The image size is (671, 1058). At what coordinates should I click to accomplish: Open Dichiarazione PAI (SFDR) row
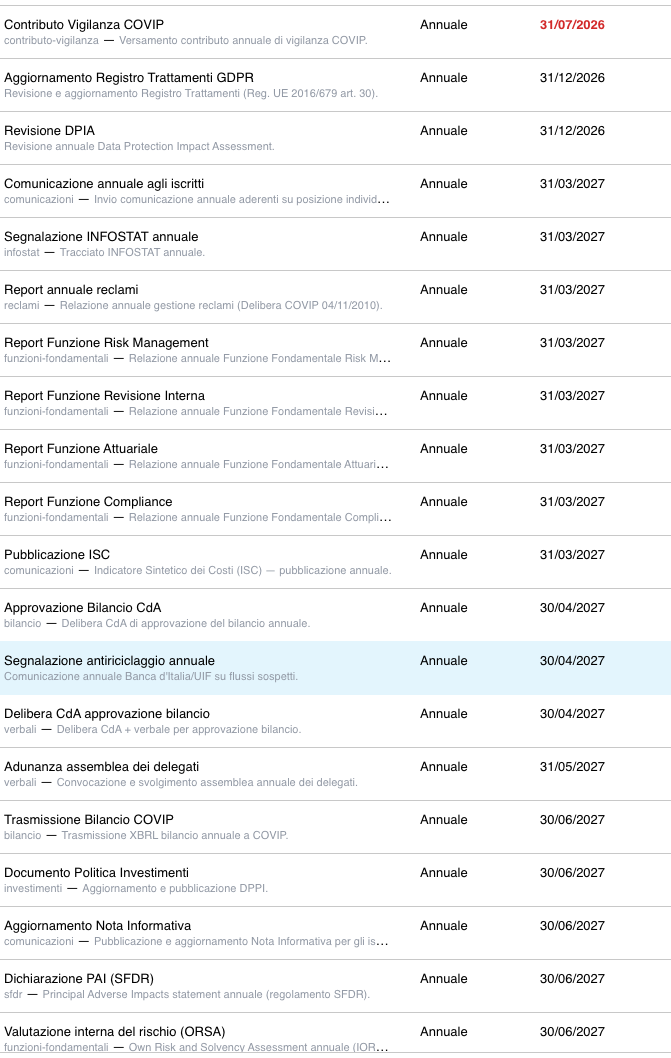[x=336, y=986]
